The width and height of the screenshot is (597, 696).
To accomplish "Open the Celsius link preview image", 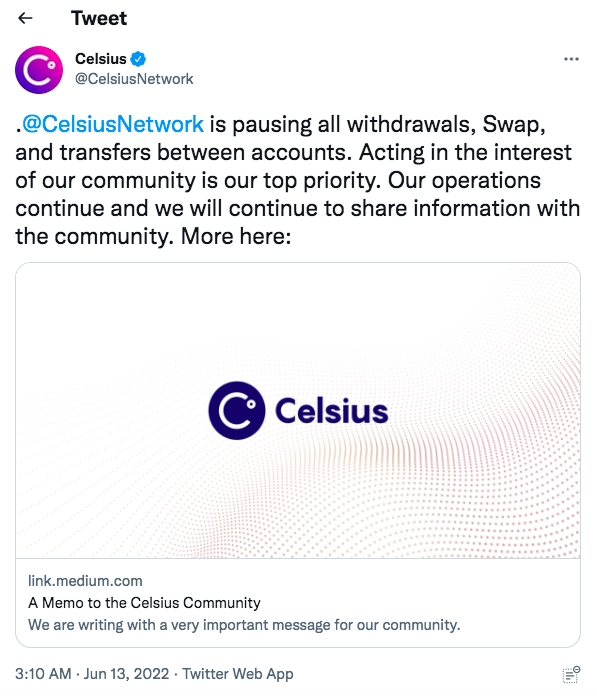I will pos(298,410).
